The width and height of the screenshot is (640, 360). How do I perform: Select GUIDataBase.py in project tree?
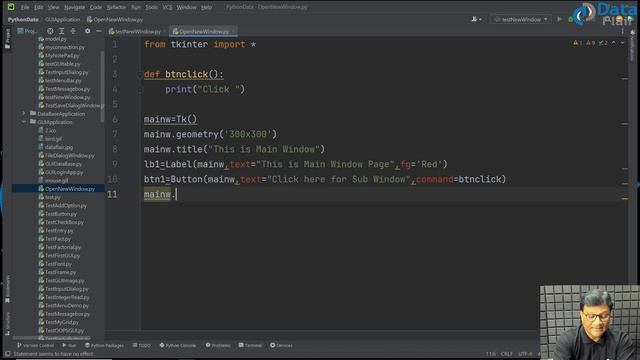pyautogui.click(x=60, y=164)
